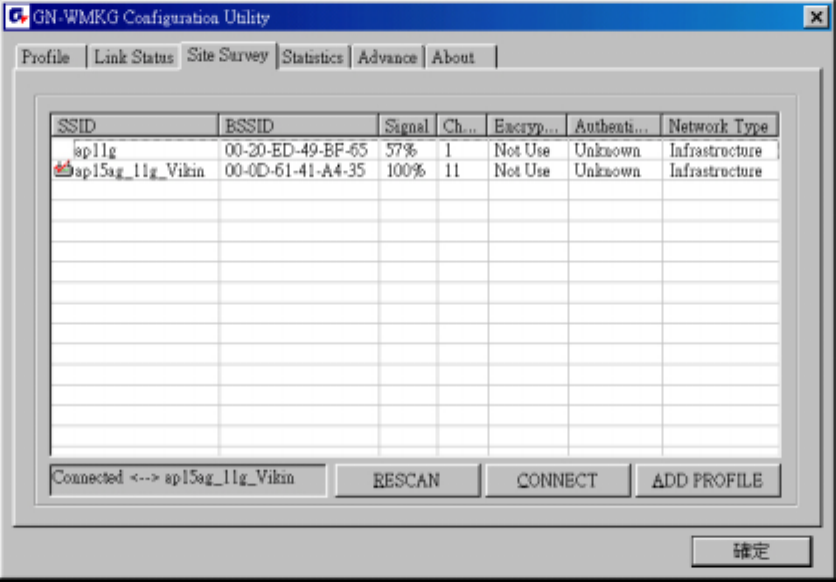Click Unknown authentication for ap11g
This screenshot has width=836, height=582.
[607, 150]
